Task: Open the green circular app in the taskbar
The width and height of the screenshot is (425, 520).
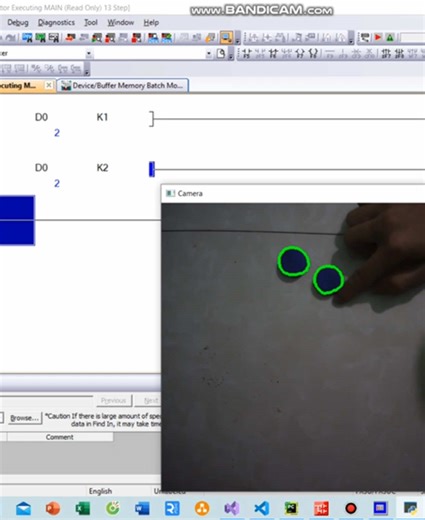Action: 113,509
